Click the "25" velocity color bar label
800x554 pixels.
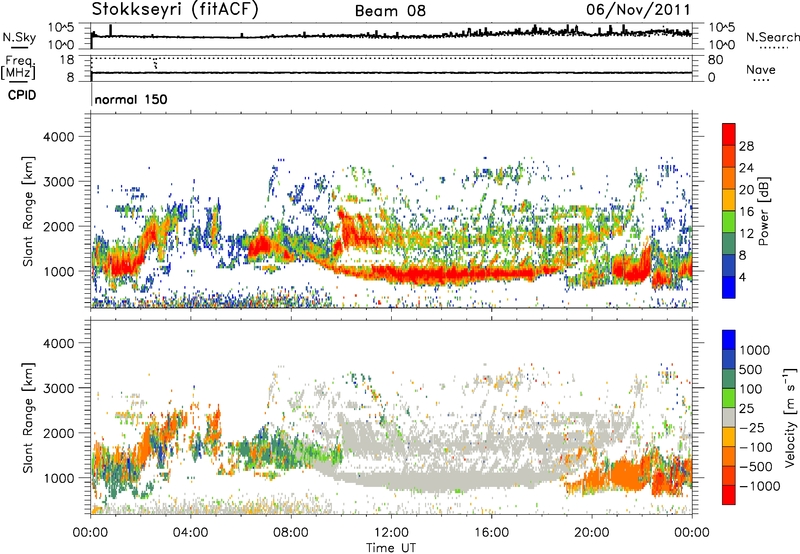[x=746, y=409]
